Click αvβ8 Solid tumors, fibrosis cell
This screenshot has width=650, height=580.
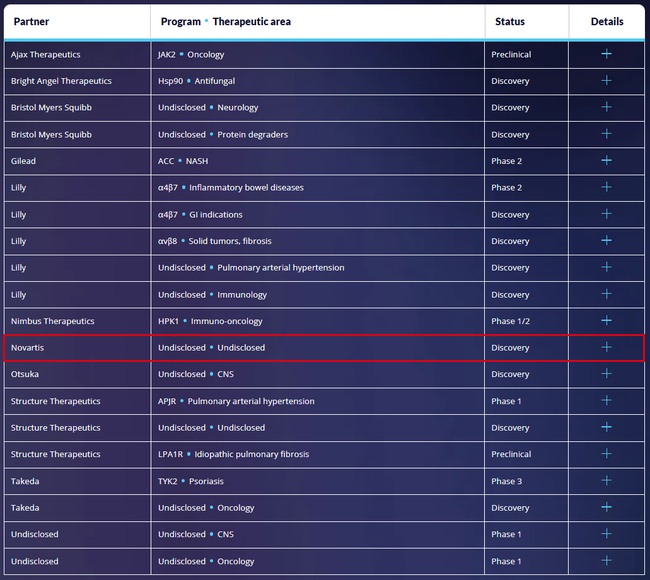pos(318,241)
